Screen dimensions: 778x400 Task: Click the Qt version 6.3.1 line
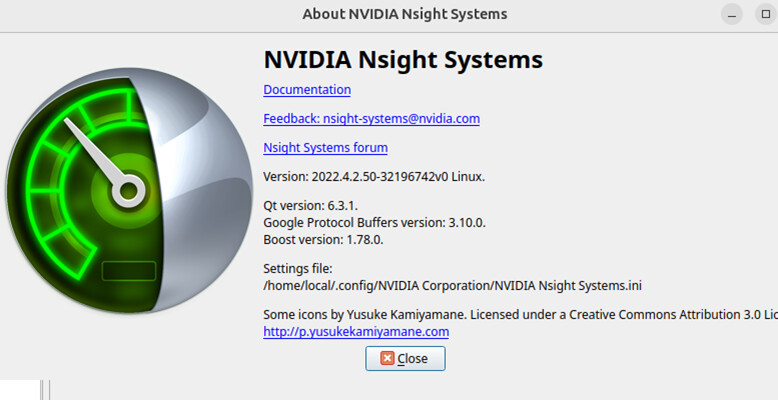(311, 205)
